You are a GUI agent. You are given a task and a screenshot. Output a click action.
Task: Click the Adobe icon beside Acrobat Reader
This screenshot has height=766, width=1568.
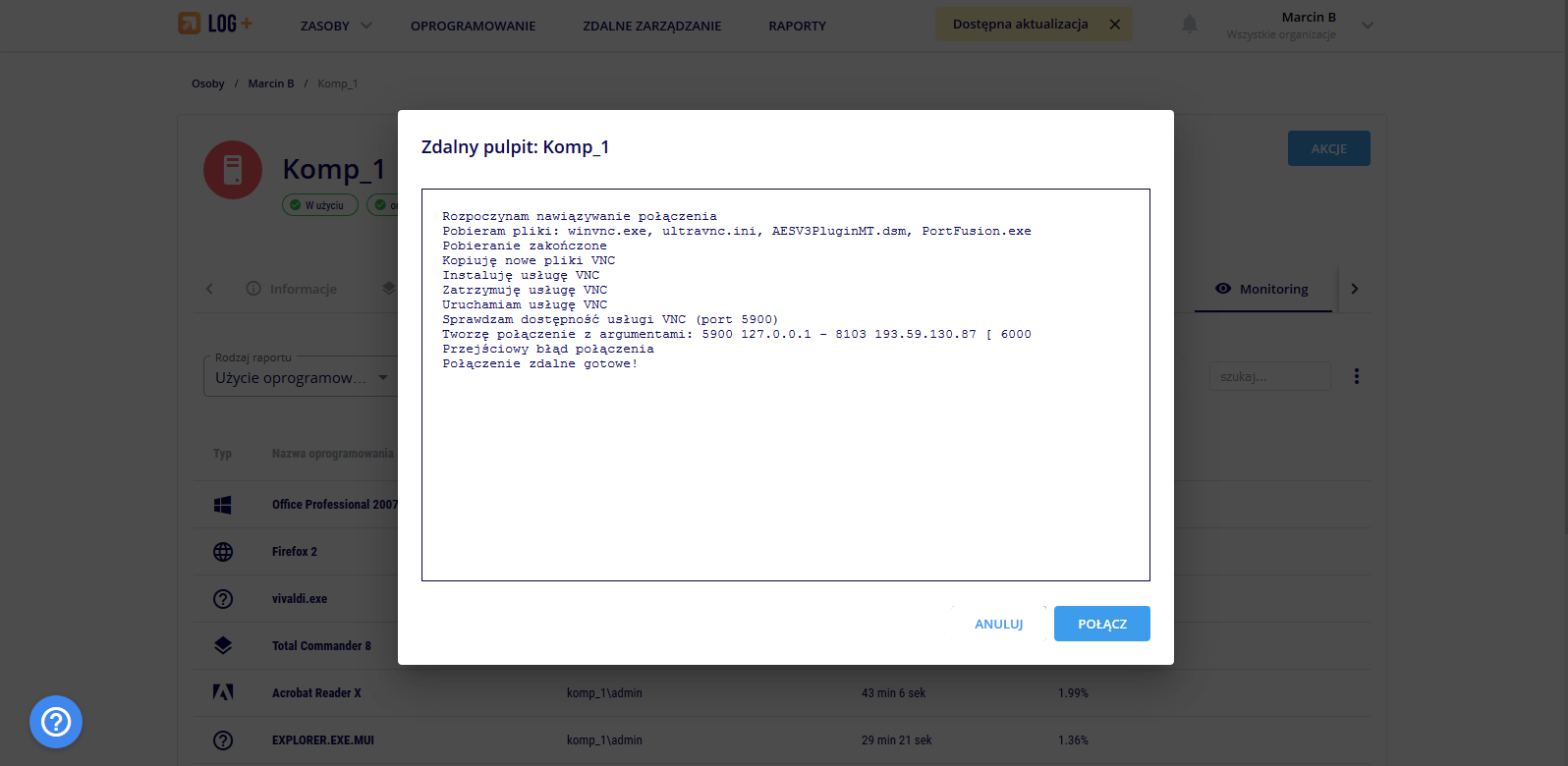pos(223,693)
